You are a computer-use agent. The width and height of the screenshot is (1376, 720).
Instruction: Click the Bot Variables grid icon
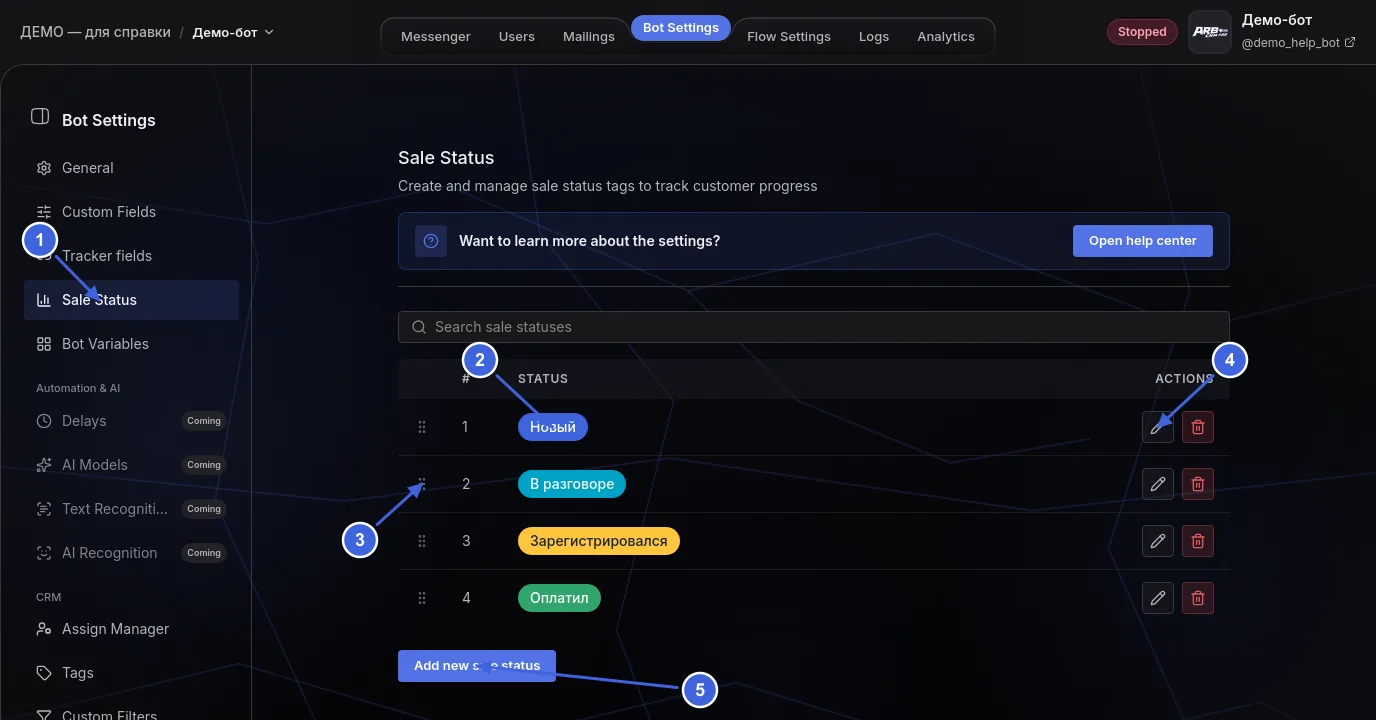(44, 344)
